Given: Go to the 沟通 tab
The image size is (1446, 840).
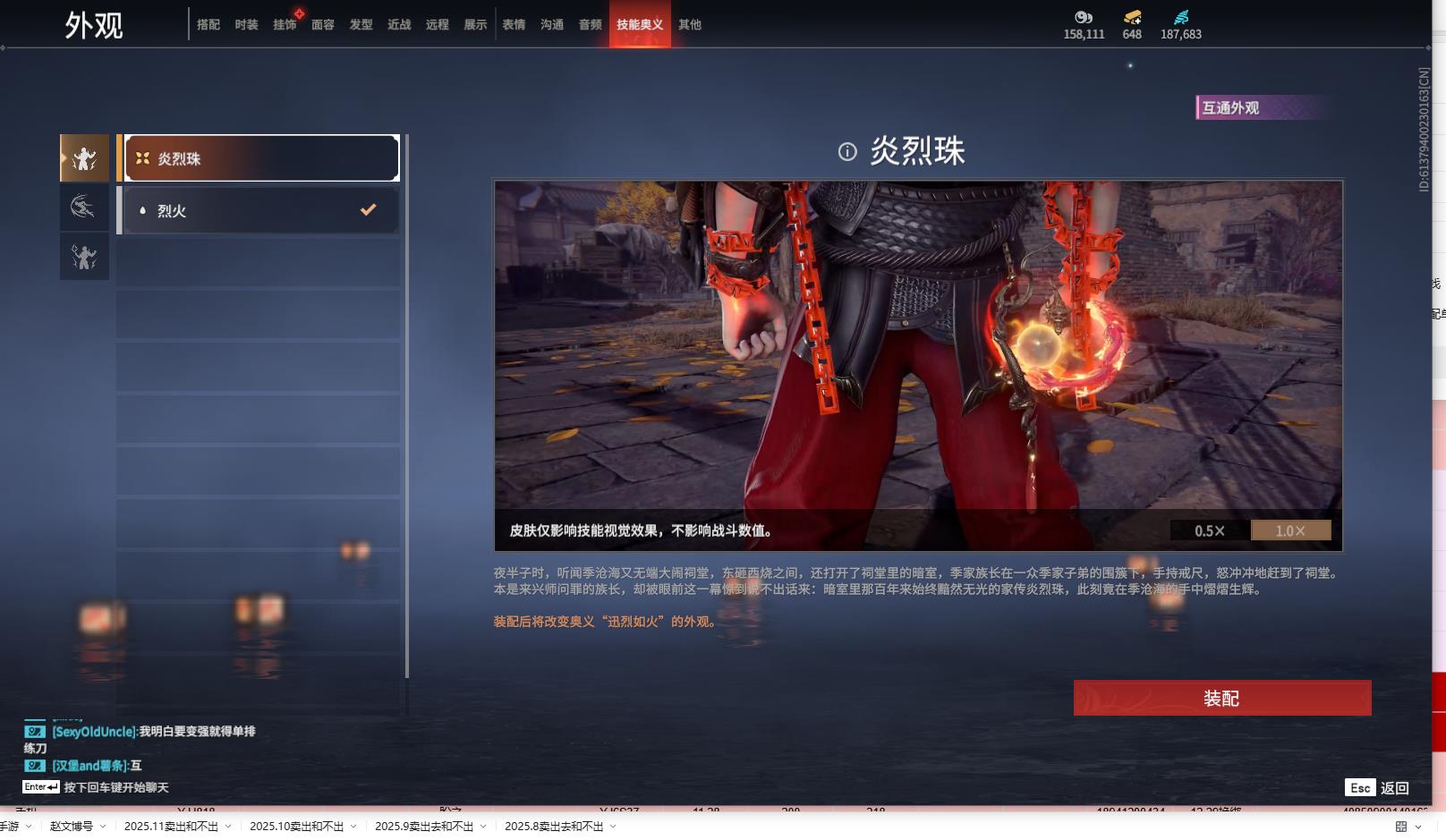Looking at the screenshot, I should pos(552,25).
